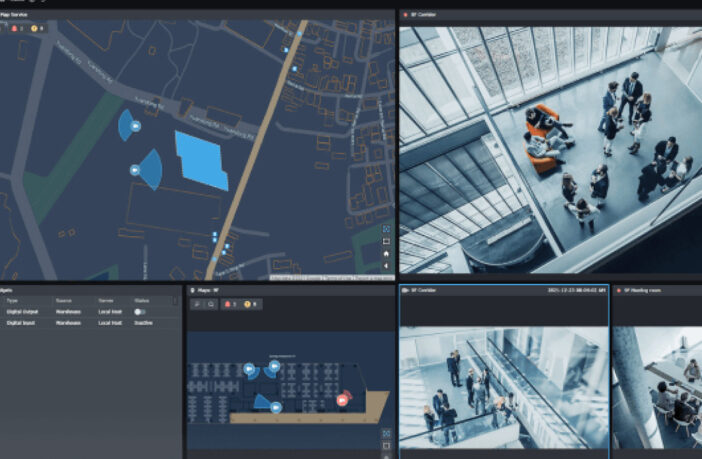The width and height of the screenshot is (702, 459).
Task: Click the rectangle select icon on the floor map
Action: pyautogui.click(x=386, y=446)
